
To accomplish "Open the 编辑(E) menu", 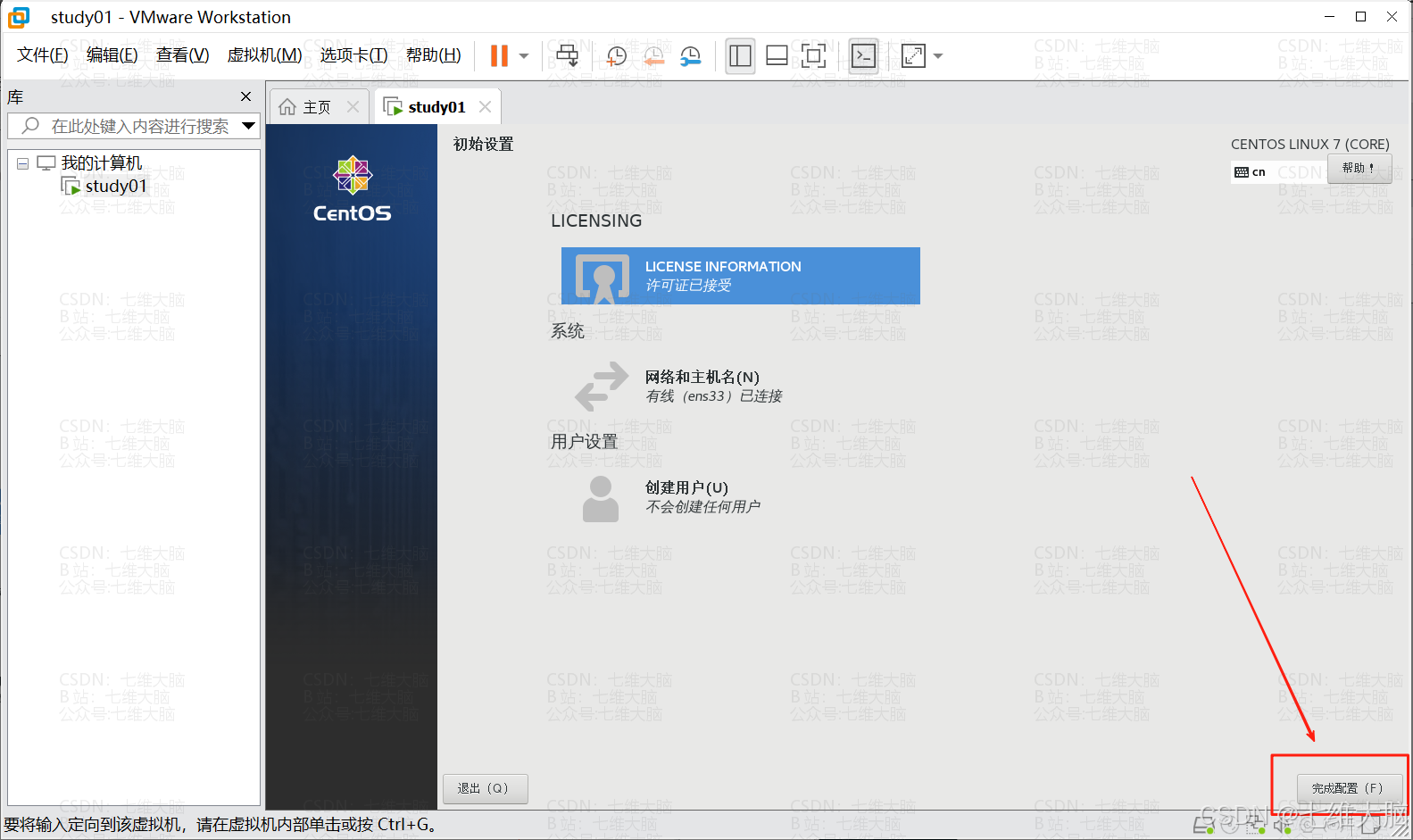I will (x=112, y=55).
